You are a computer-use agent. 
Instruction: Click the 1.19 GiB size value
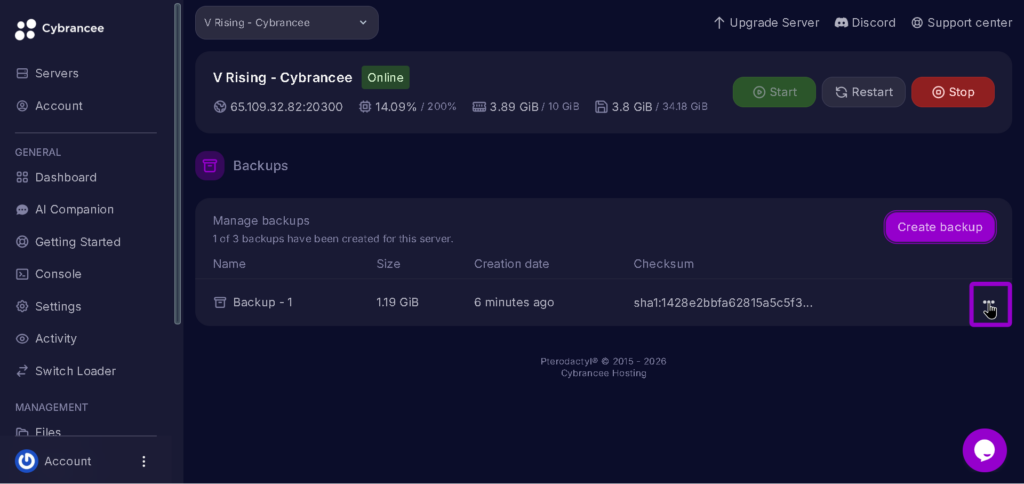tap(398, 302)
